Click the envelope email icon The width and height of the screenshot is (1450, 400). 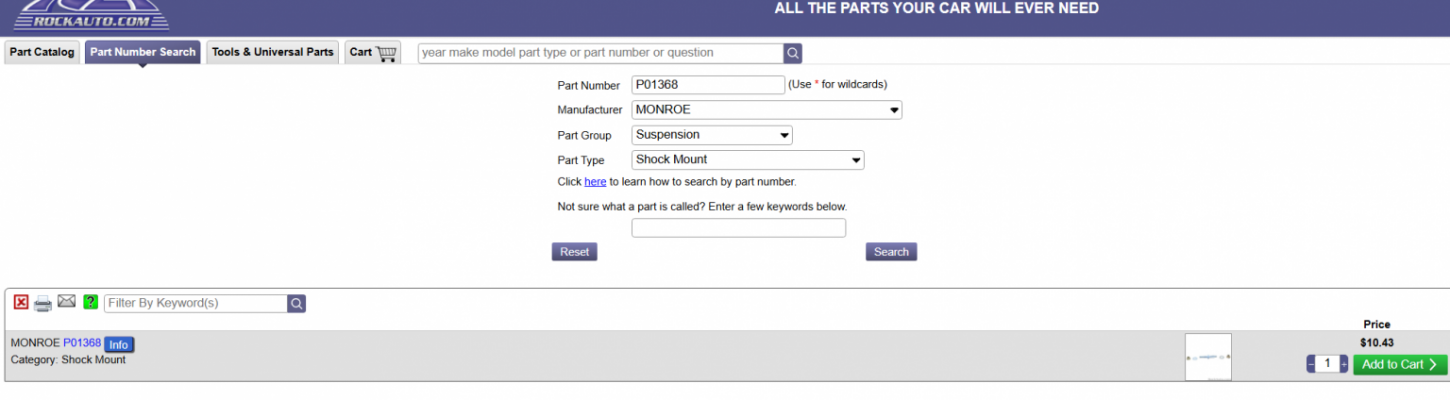coord(67,301)
